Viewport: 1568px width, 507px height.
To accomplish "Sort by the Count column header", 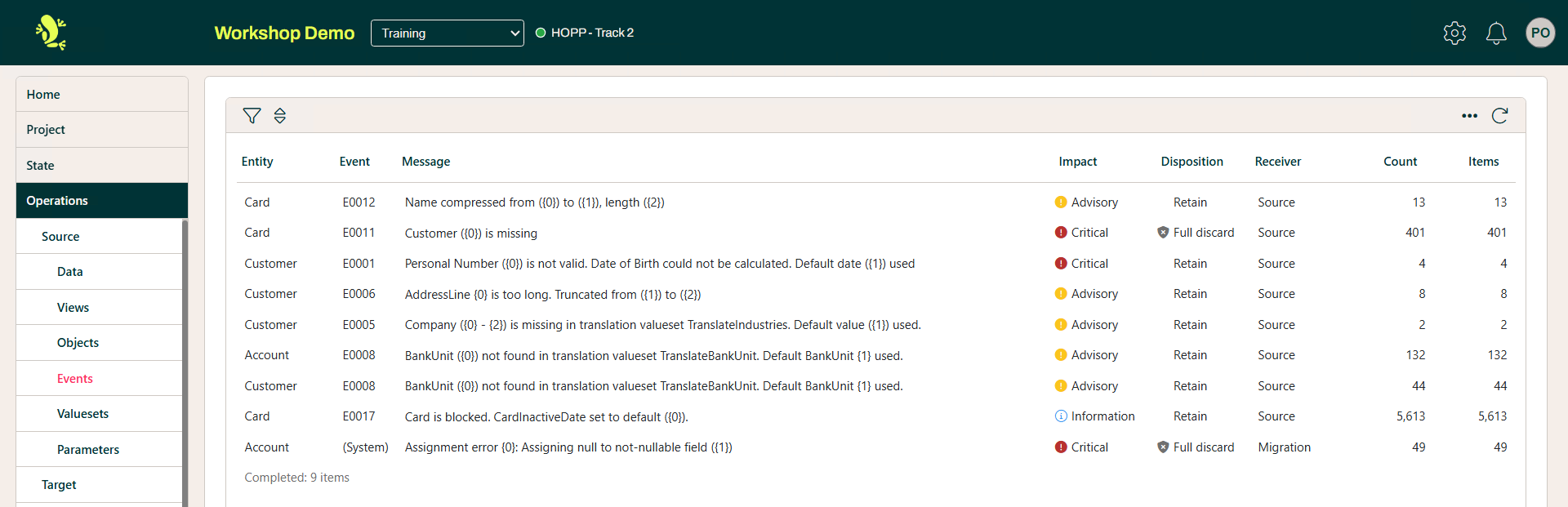I will pyautogui.click(x=1400, y=162).
